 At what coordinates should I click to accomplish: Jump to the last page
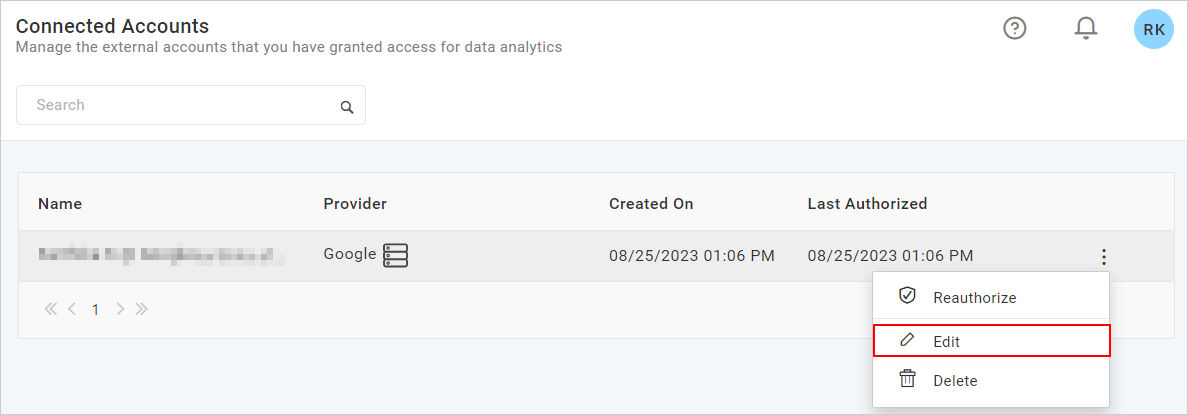[x=142, y=309]
